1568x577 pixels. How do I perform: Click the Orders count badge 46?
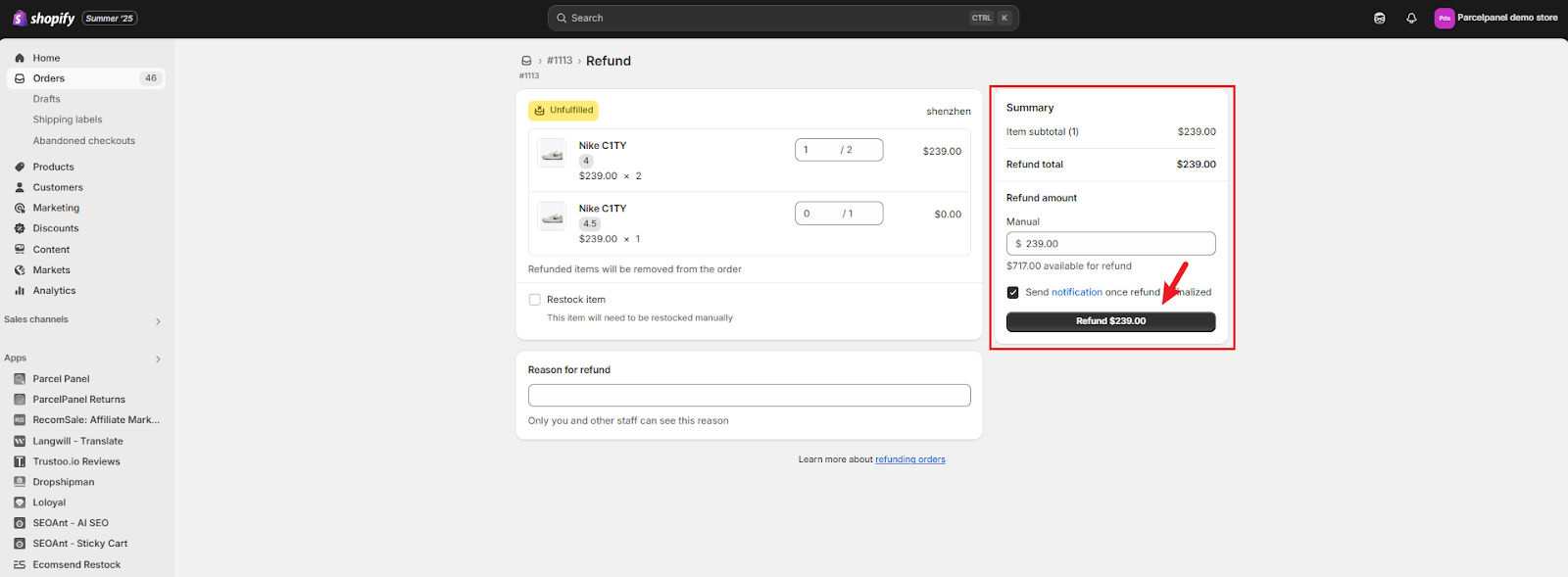[x=151, y=78]
